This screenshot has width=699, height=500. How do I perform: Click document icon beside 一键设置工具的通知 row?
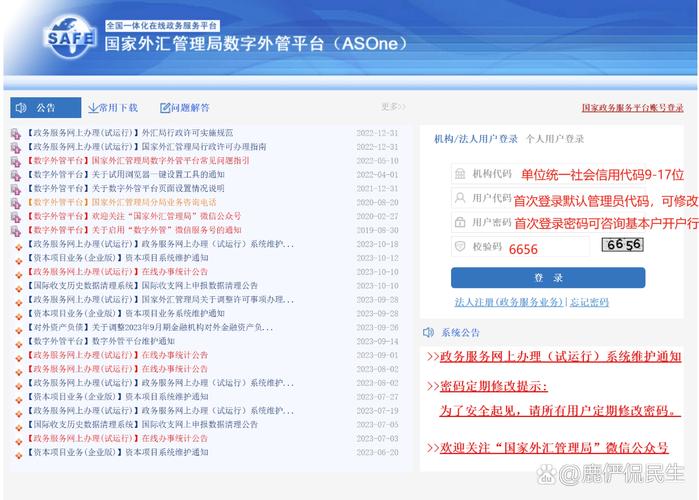tap(16, 175)
